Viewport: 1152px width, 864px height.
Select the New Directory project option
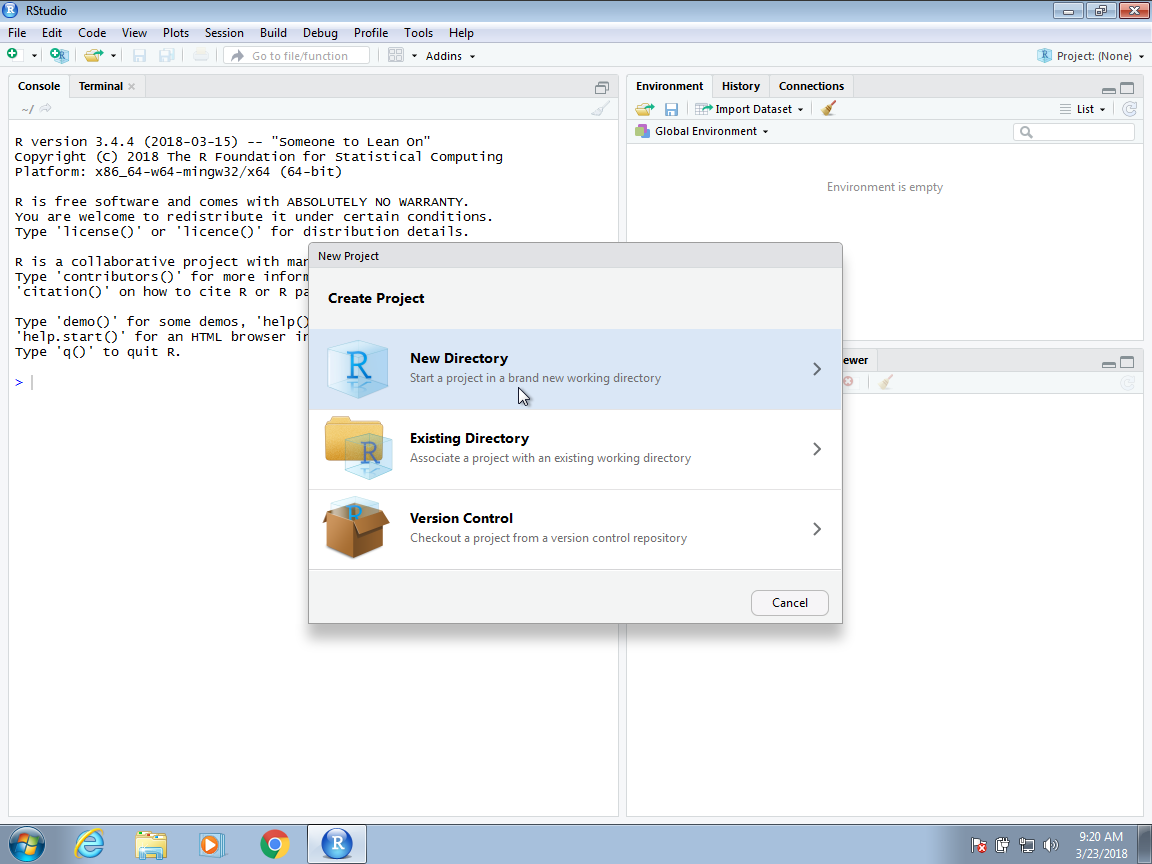tap(575, 369)
